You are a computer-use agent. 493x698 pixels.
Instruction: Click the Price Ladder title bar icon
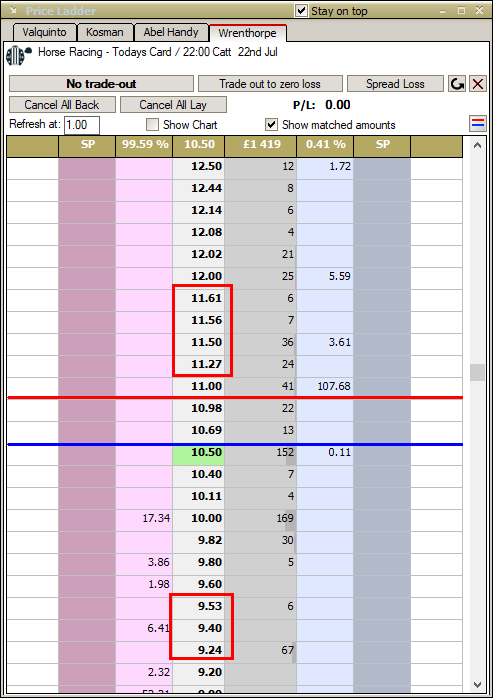tap(13, 10)
